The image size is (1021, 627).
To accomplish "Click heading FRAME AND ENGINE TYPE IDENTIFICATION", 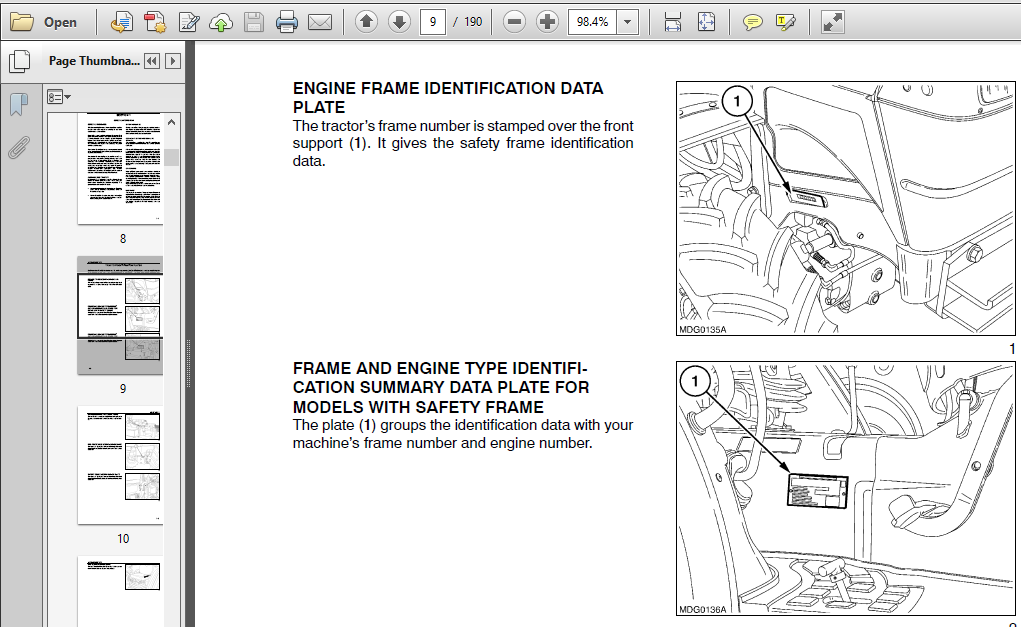I will (x=441, y=388).
